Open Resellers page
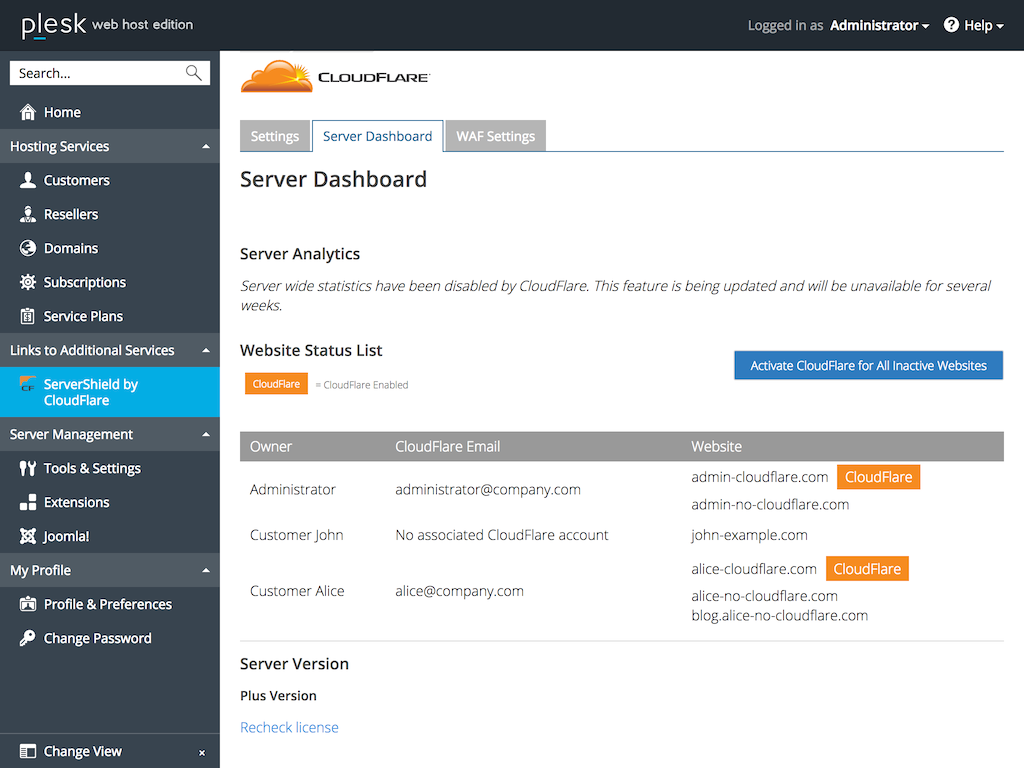1024x768 pixels. click(x=110, y=214)
